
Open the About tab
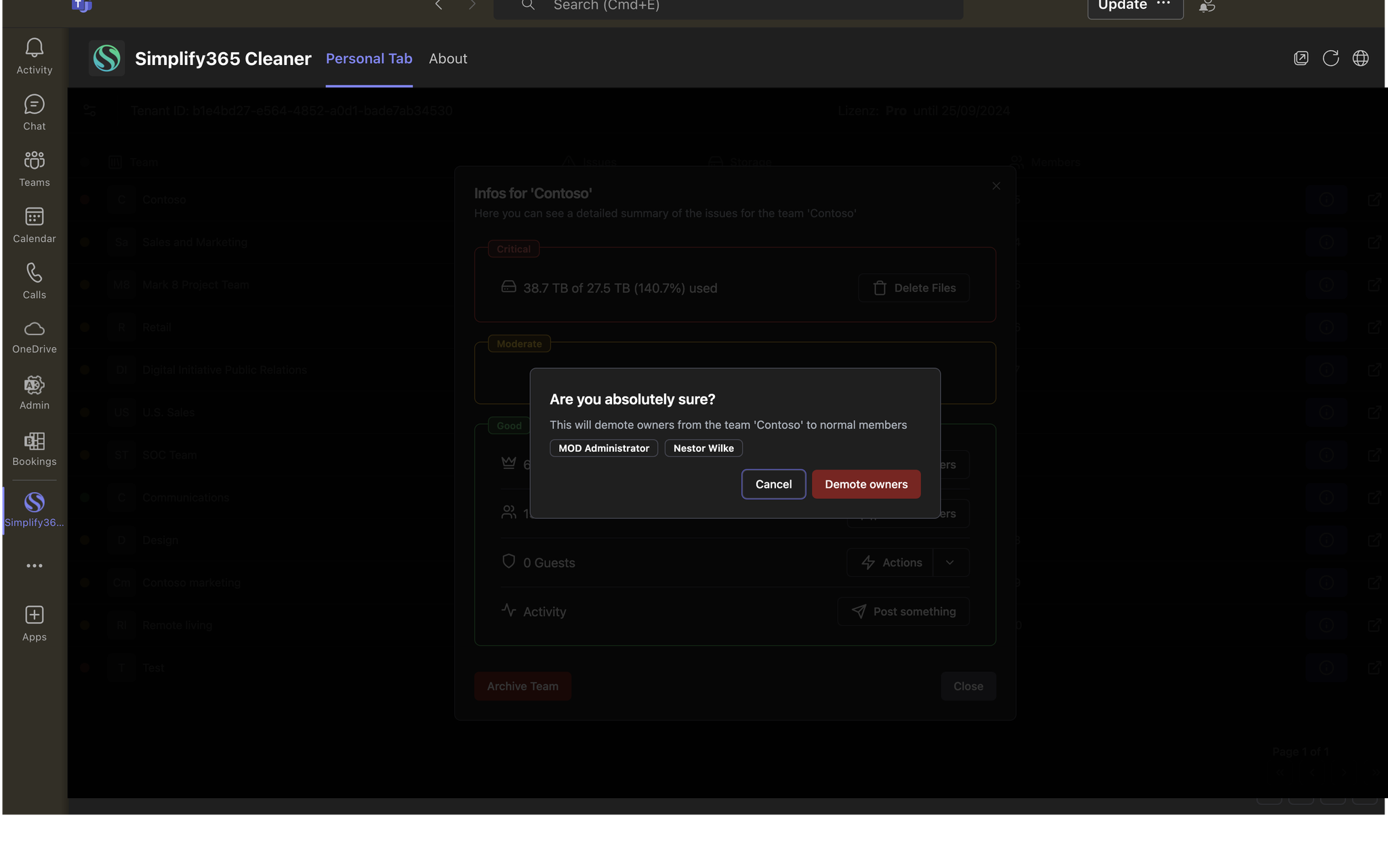pyautogui.click(x=448, y=59)
